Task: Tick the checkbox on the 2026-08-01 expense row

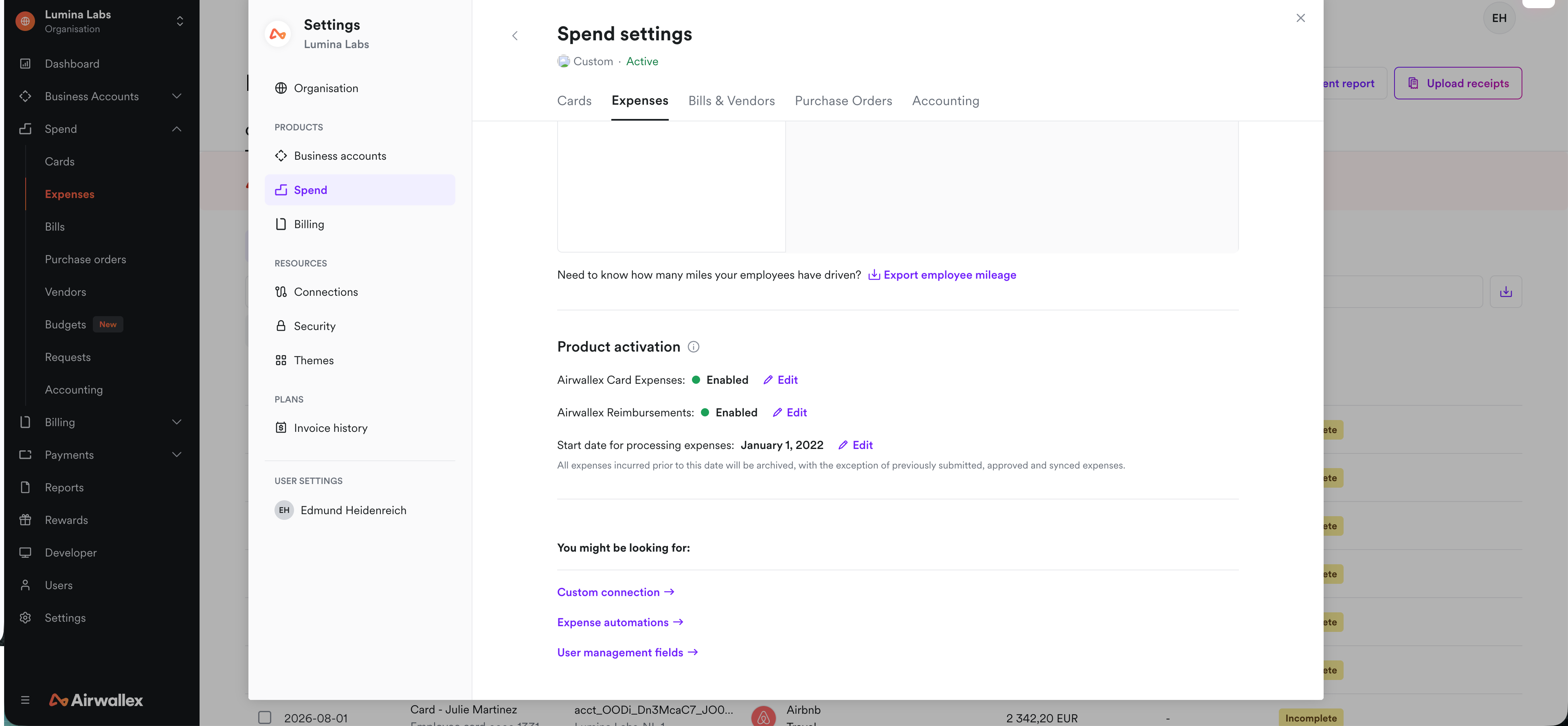Action: 265,717
